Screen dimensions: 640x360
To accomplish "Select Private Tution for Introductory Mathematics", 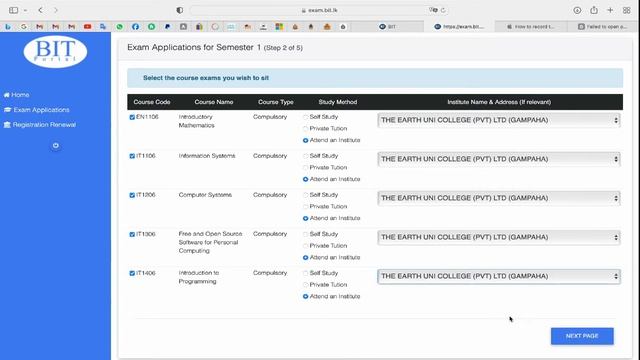I will coord(305,129).
